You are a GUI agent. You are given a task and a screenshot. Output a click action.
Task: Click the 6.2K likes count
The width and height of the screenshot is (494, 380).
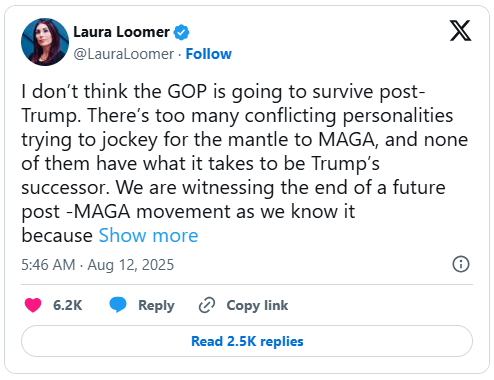(x=67, y=305)
